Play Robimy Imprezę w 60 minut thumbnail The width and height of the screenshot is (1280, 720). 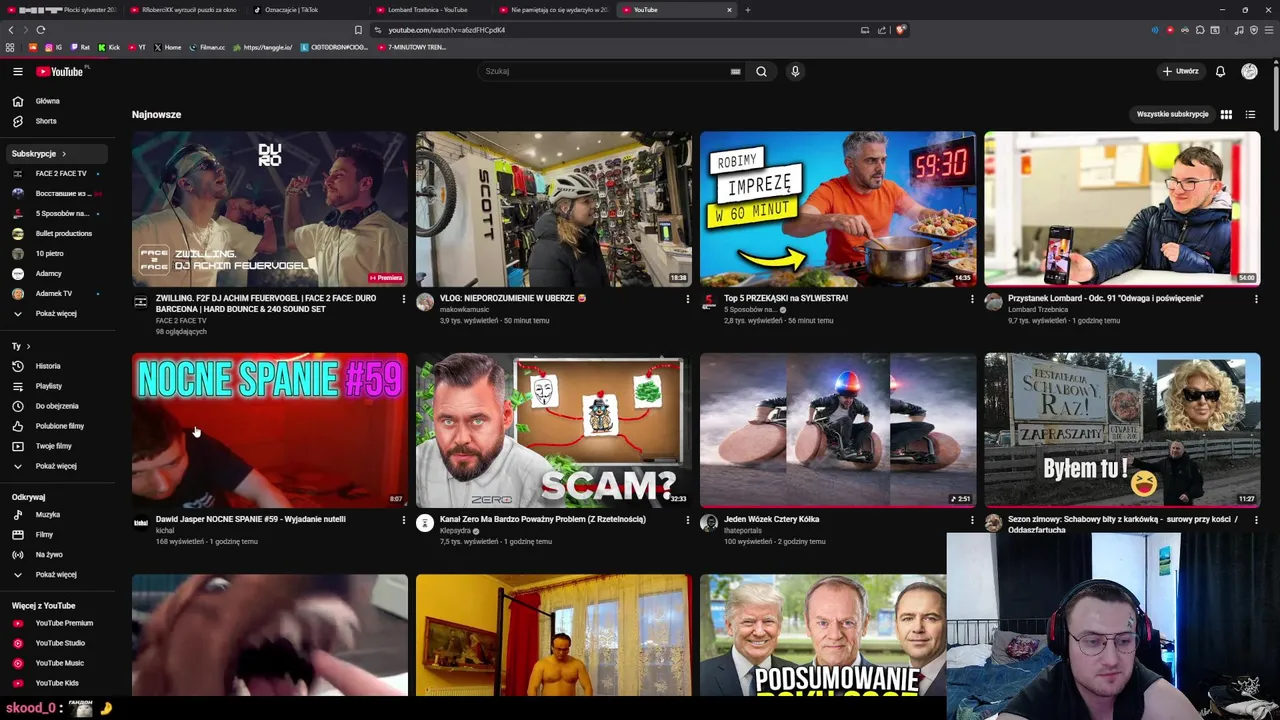[838, 209]
